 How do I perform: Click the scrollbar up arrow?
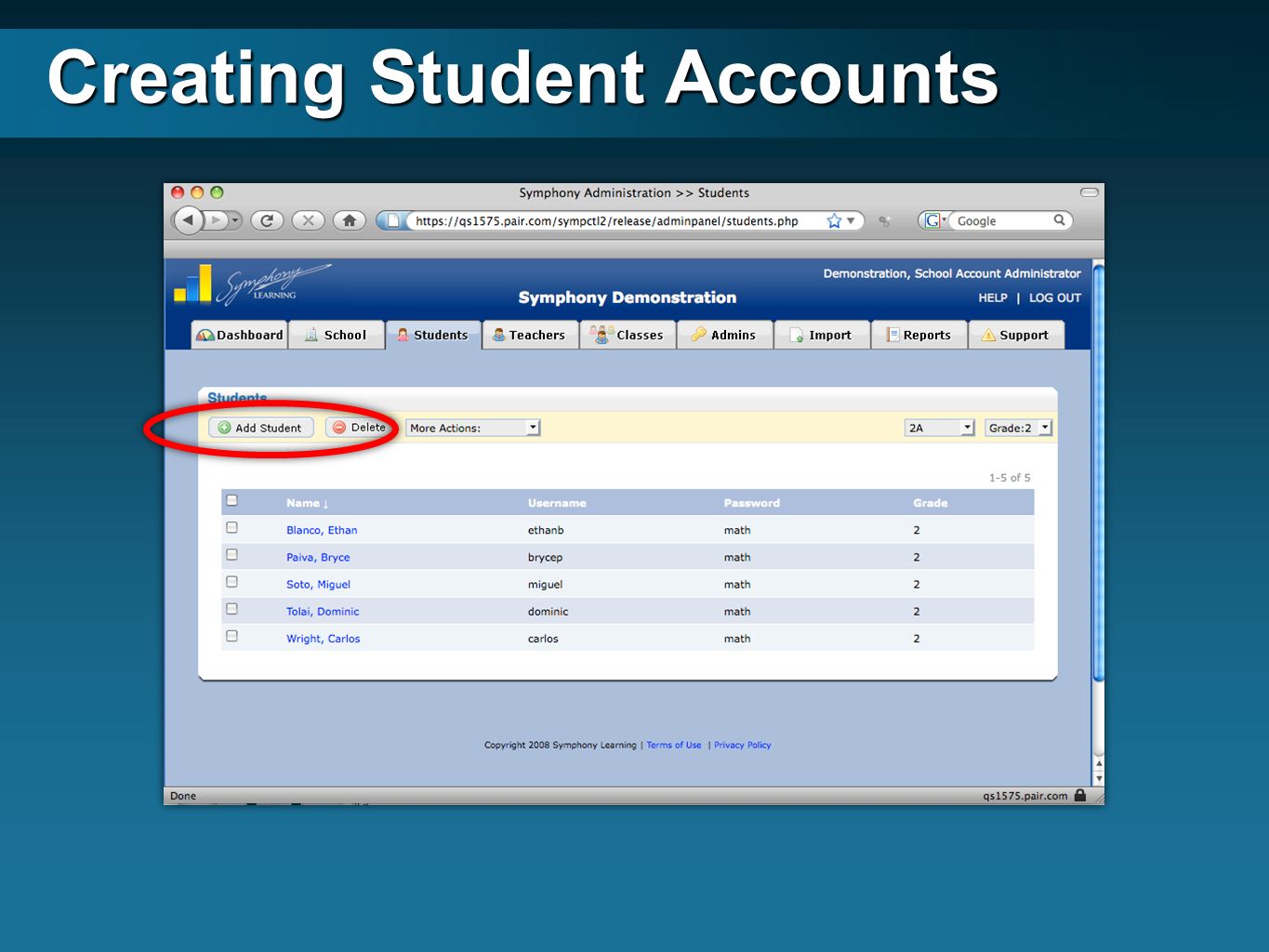point(1099,763)
